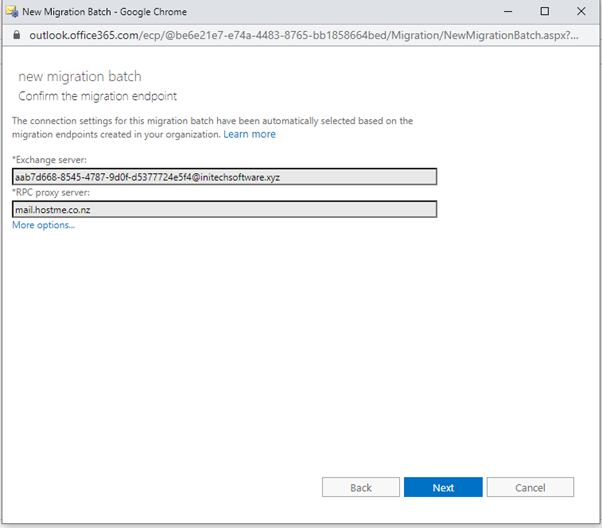Image resolution: width=602 pixels, height=528 pixels.
Task: Click the connection settings description paragraph
Action: (x=212, y=127)
